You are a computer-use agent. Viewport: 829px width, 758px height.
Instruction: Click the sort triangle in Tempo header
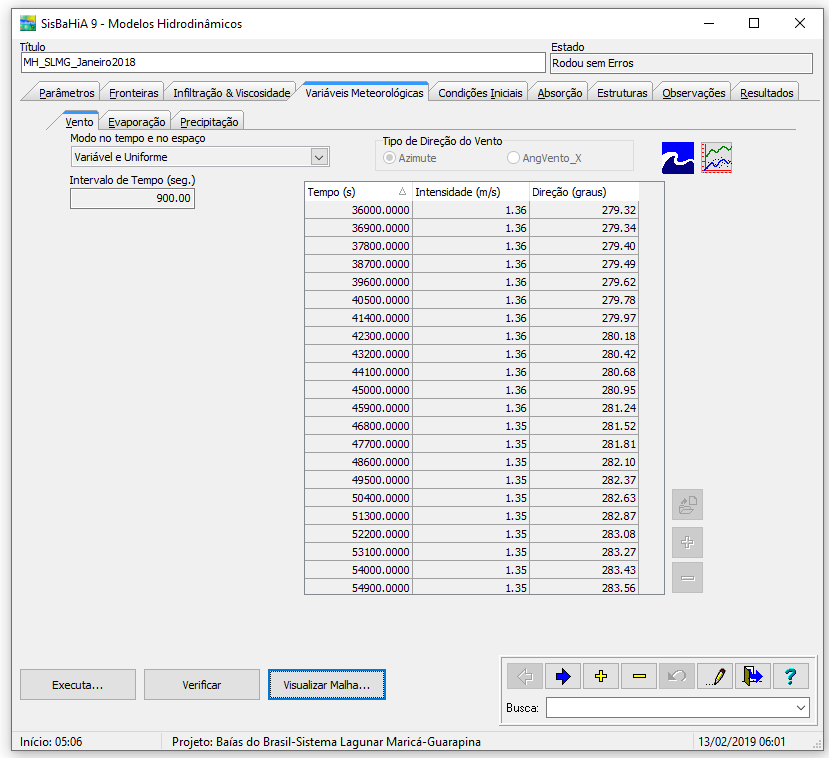402,191
